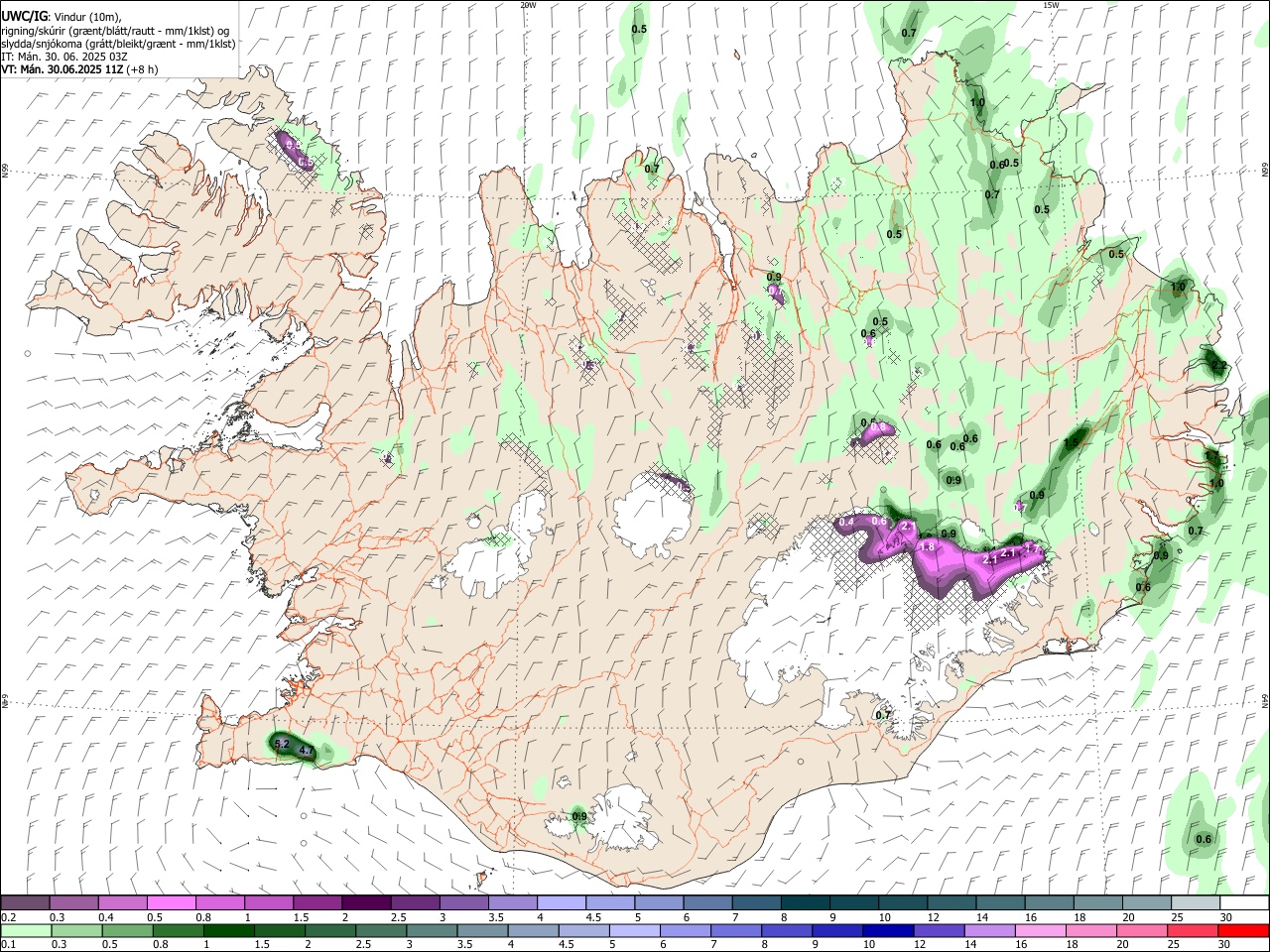Click the 'UWC/IG: Vindur (10m)' title text
The height and width of the screenshot is (952, 1270).
(62, 17)
